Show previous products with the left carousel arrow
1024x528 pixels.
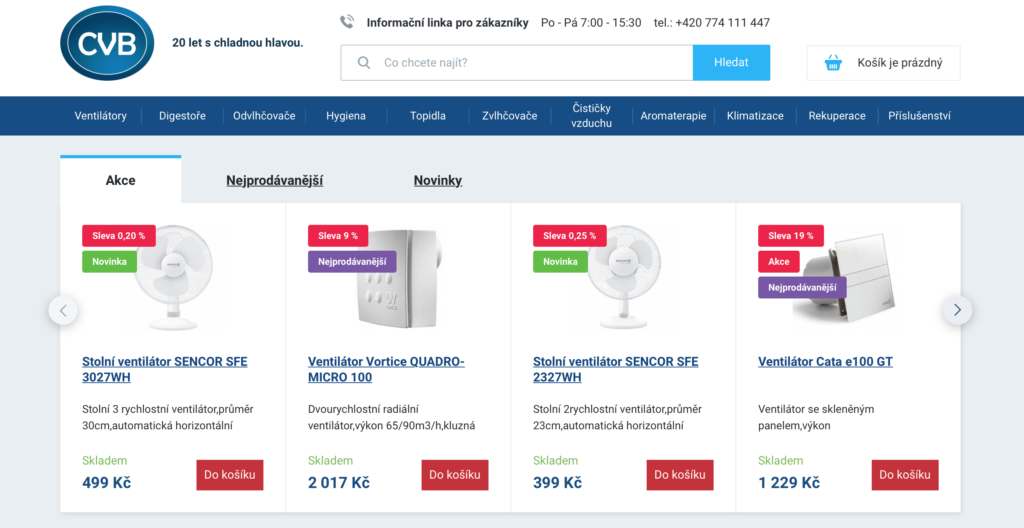[63, 310]
